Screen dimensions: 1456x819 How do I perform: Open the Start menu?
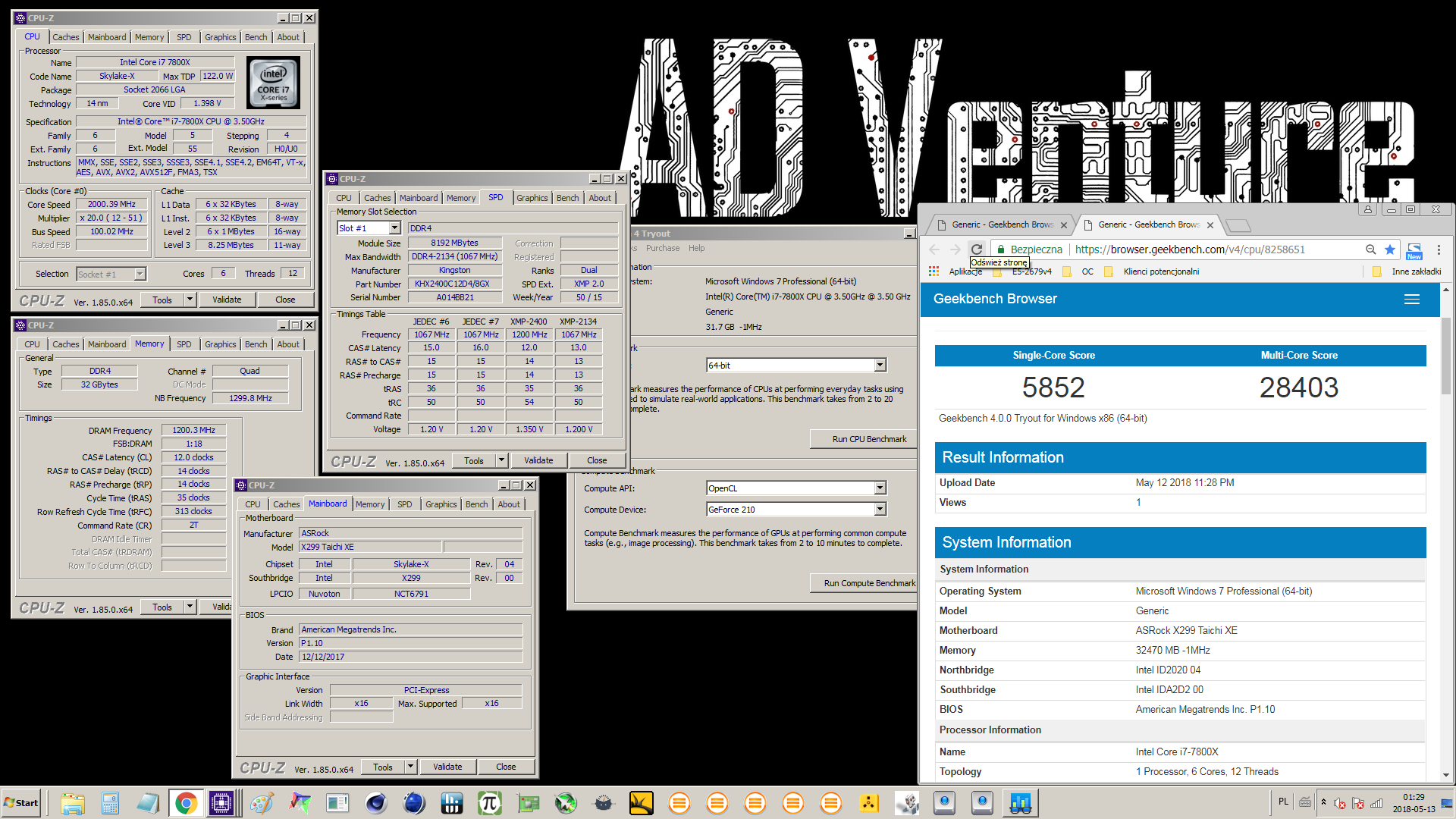(x=21, y=802)
